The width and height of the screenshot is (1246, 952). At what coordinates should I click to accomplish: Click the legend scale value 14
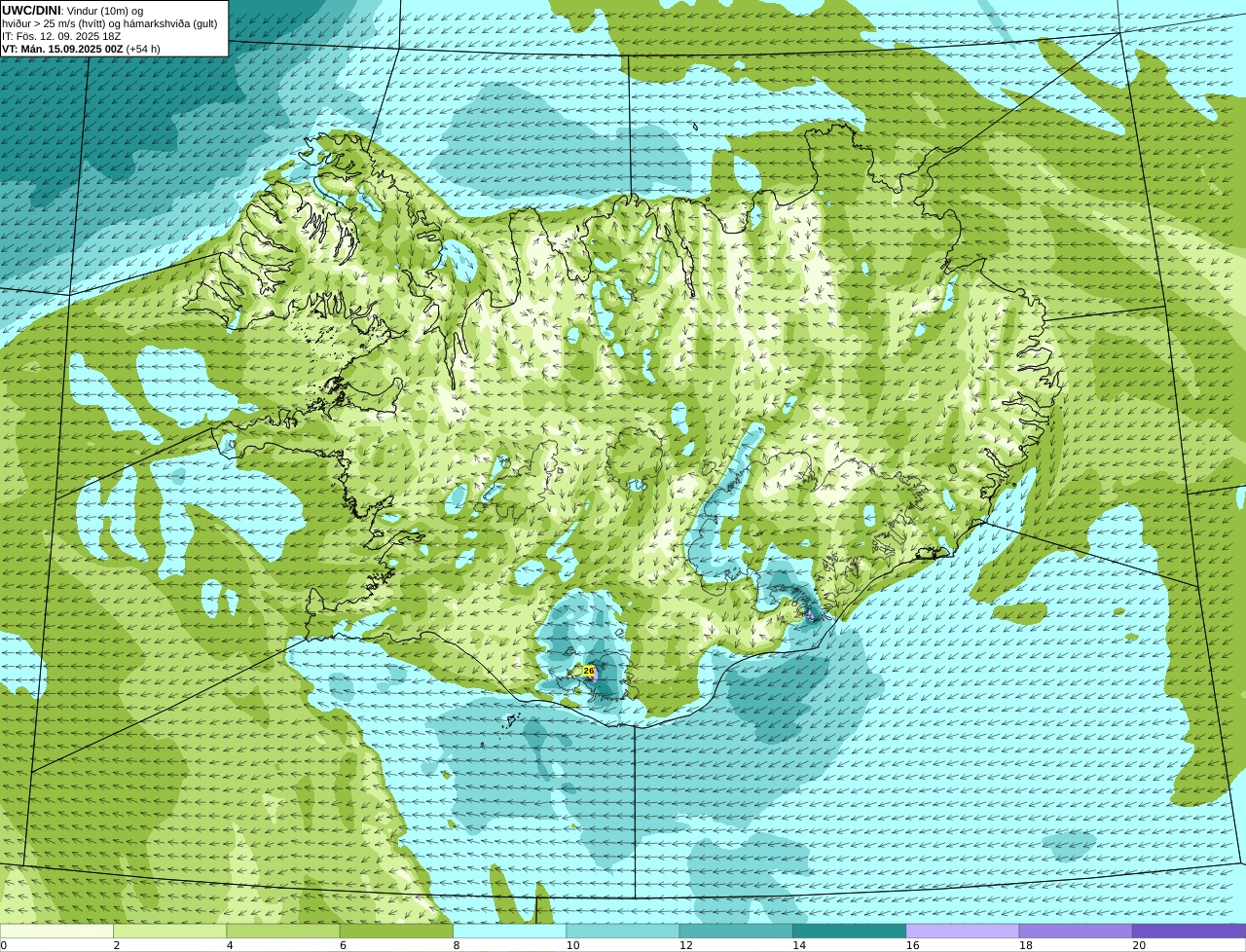pyautogui.click(x=799, y=945)
